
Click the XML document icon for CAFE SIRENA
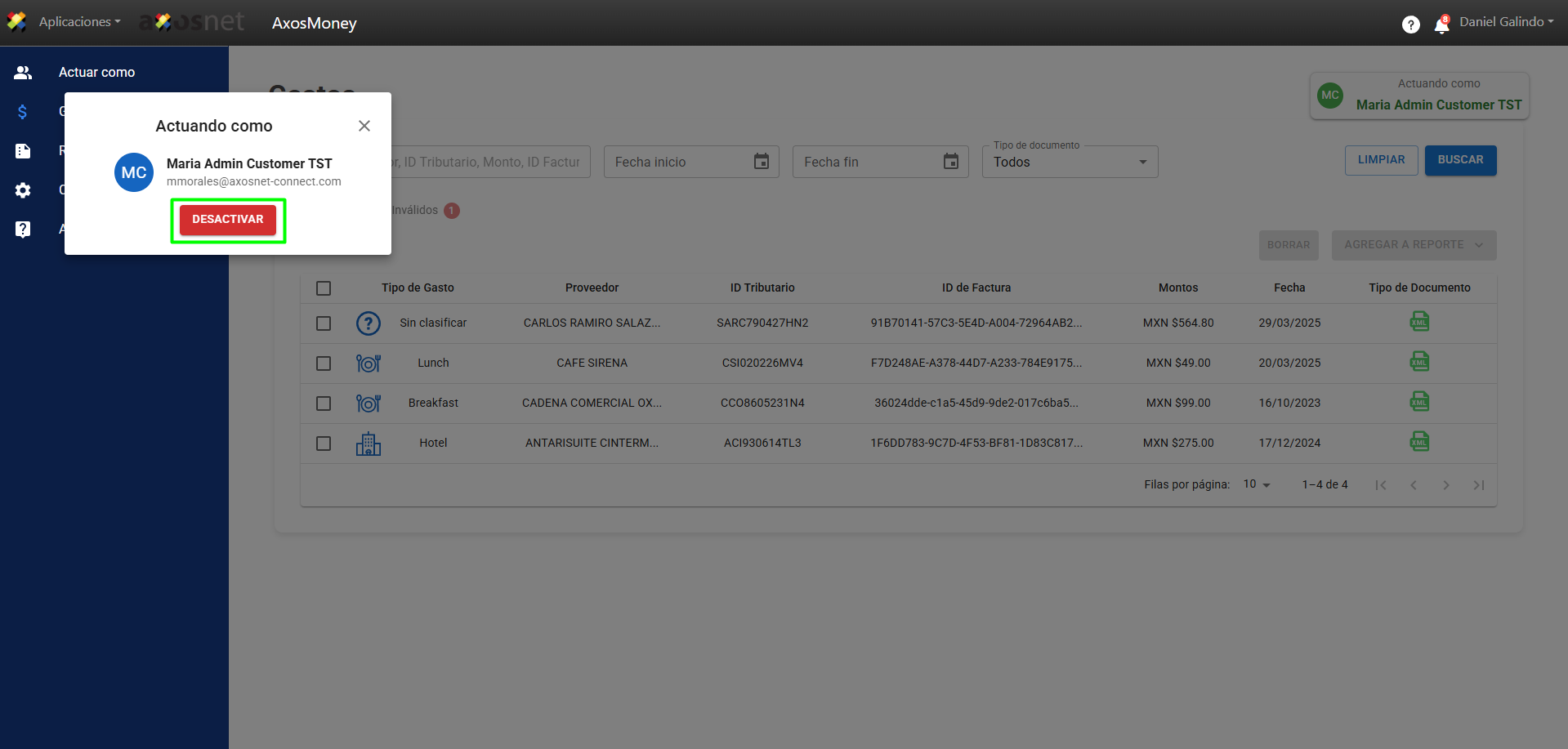(x=1419, y=362)
